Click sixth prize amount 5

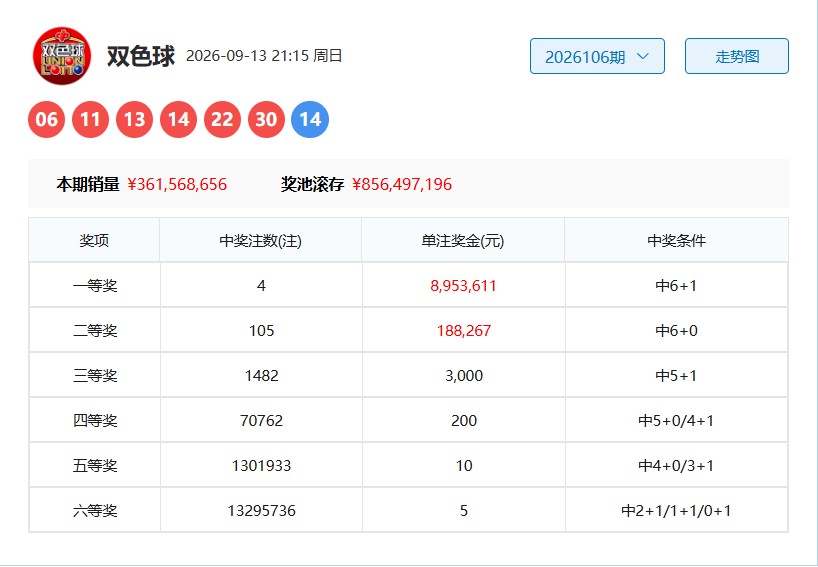464,510
